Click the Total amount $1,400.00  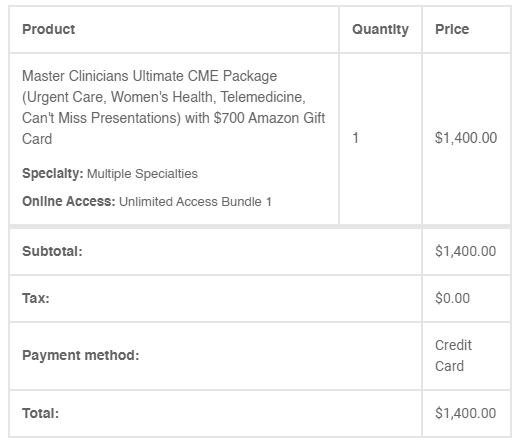(466, 413)
